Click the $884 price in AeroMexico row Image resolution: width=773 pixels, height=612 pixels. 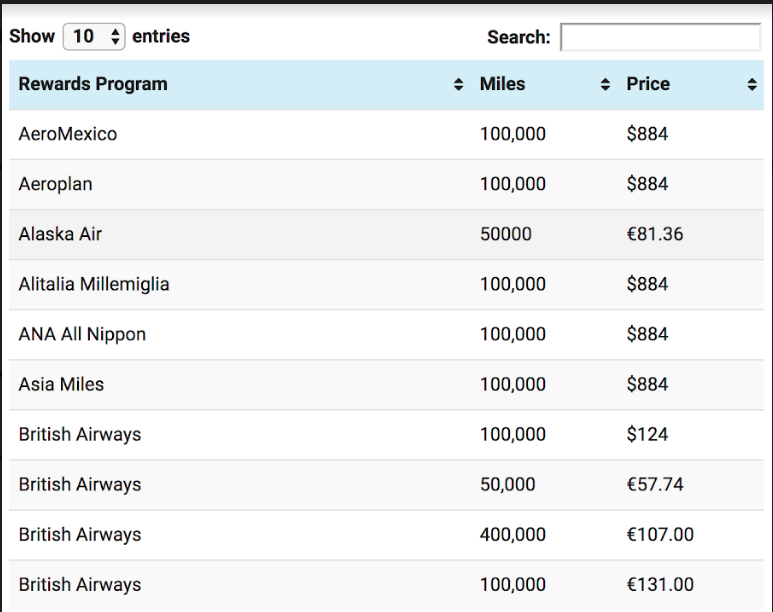(x=647, y=134)
